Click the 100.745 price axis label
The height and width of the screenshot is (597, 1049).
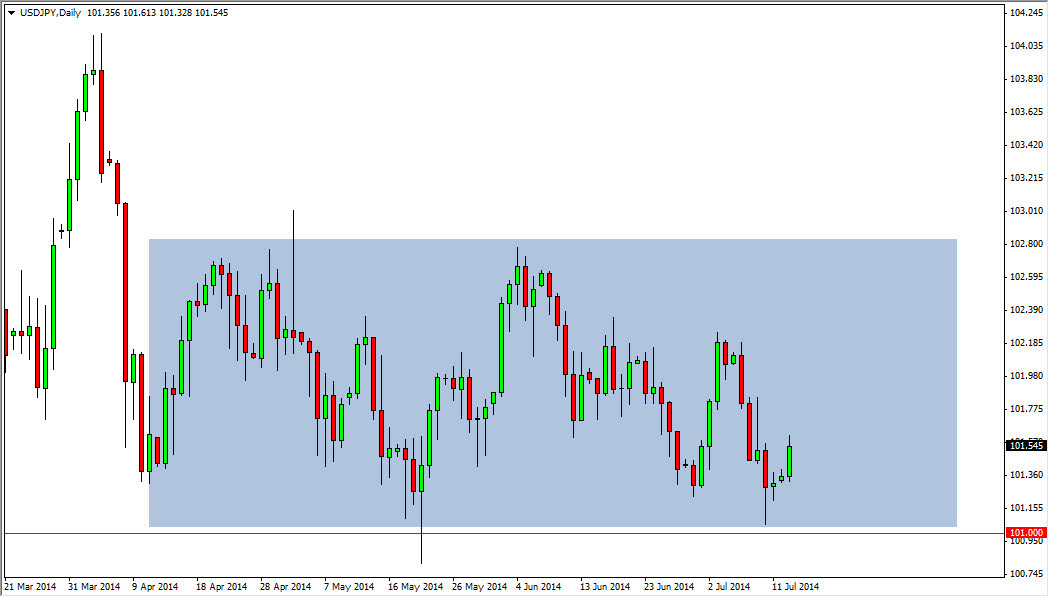pyautogui.click(x=1026, y=574)
